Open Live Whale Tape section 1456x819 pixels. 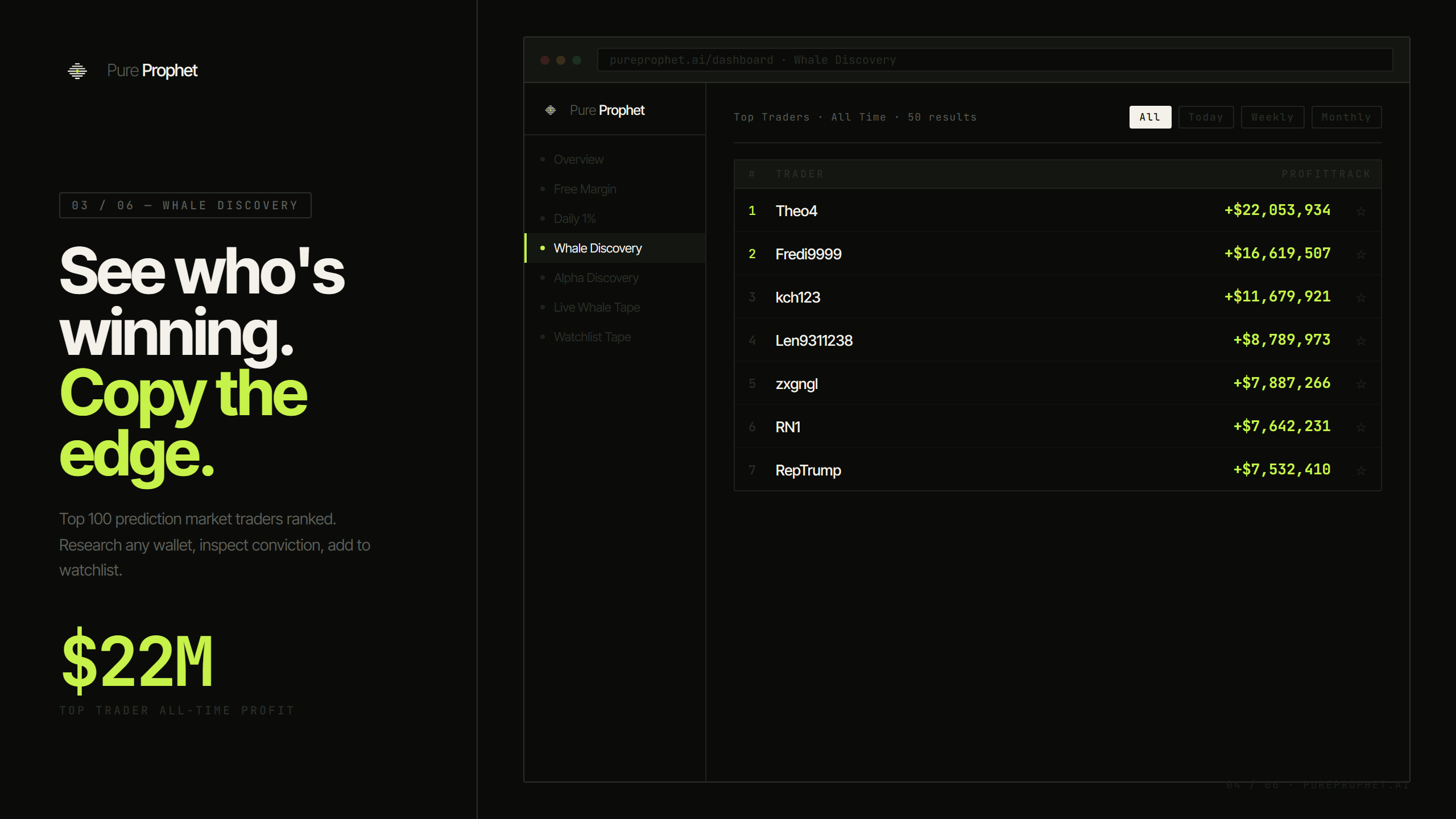(x=597, y=308)
